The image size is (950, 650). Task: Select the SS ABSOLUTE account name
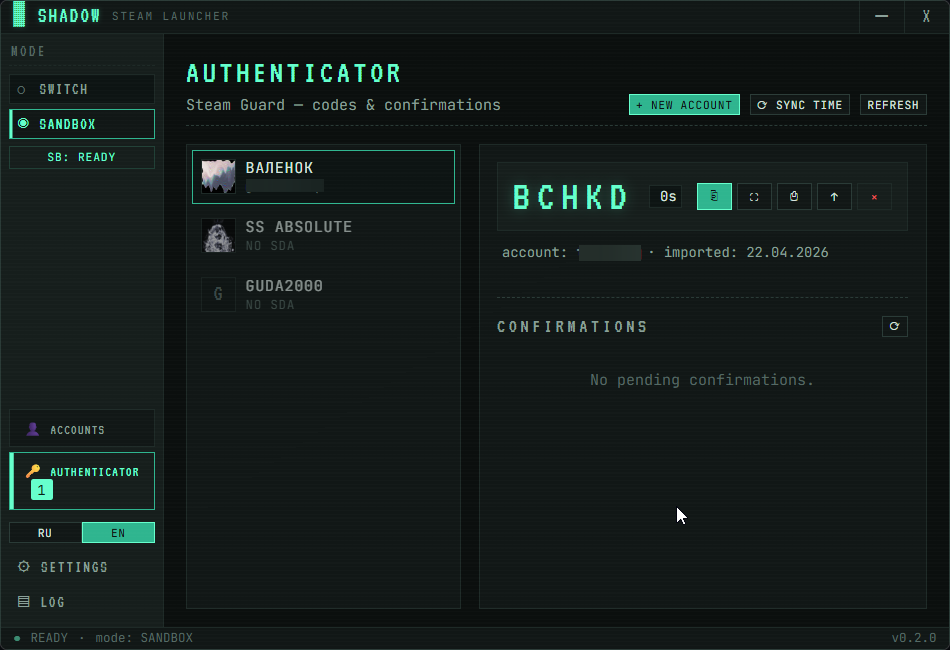(x=299, y=227)
